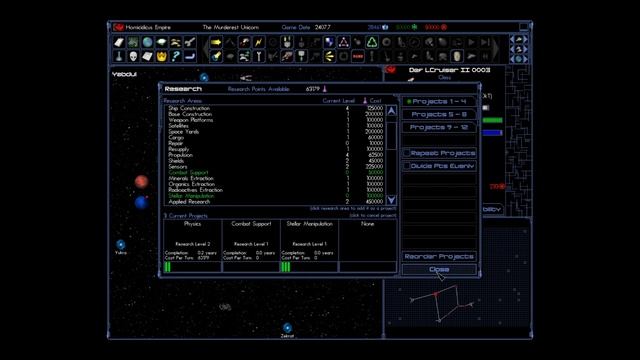Cancel the Physics current project
Viewport: 640px width, 360px height.
[x=193, y=241]
